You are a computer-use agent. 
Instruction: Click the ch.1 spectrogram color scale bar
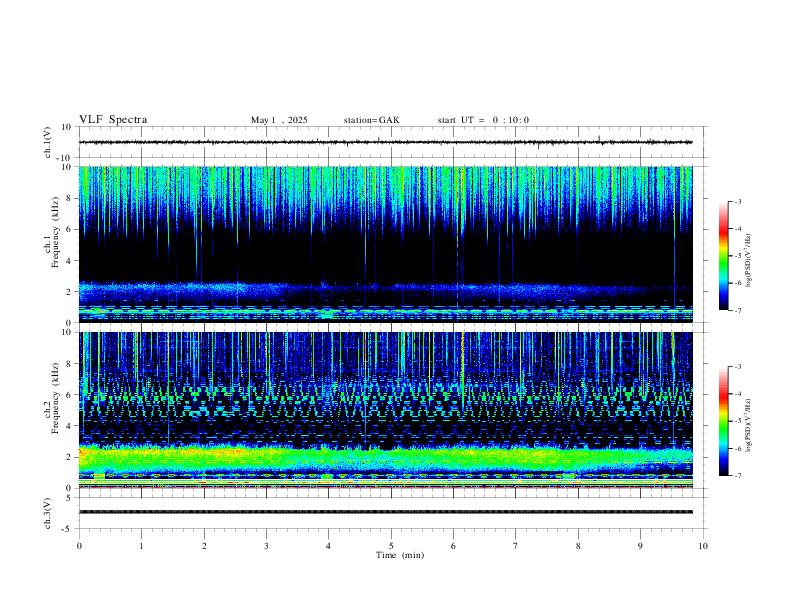click(x=723, y=256)
